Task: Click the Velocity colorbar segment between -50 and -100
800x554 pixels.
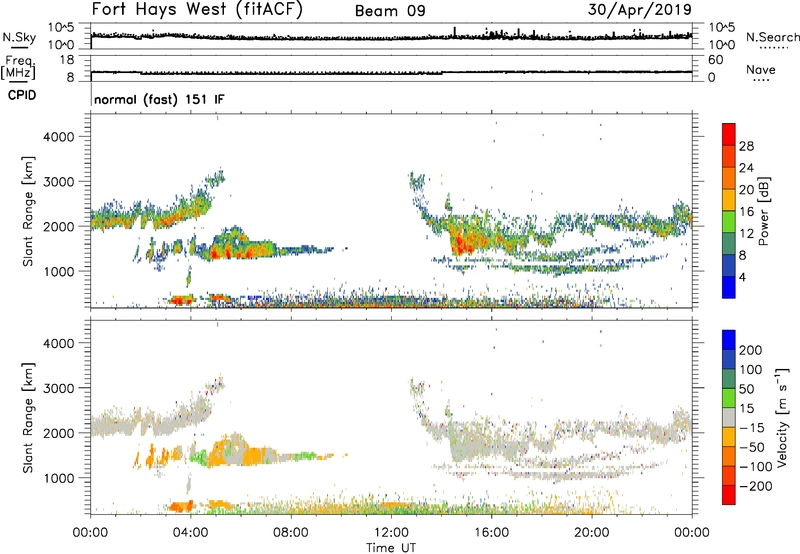Action: coord(729,456)
